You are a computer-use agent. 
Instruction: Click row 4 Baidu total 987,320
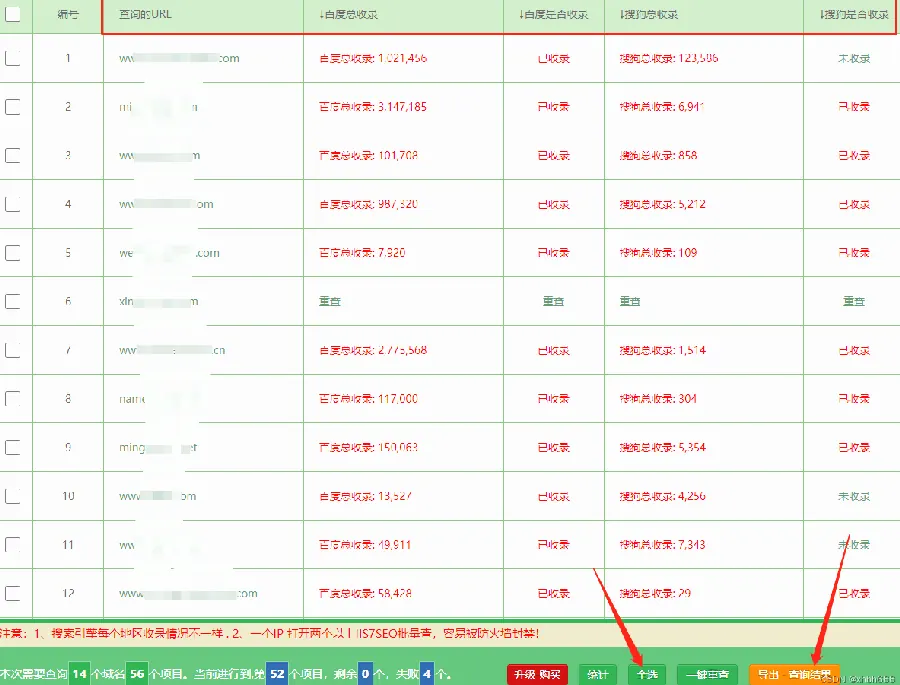(x=368, y=204)
